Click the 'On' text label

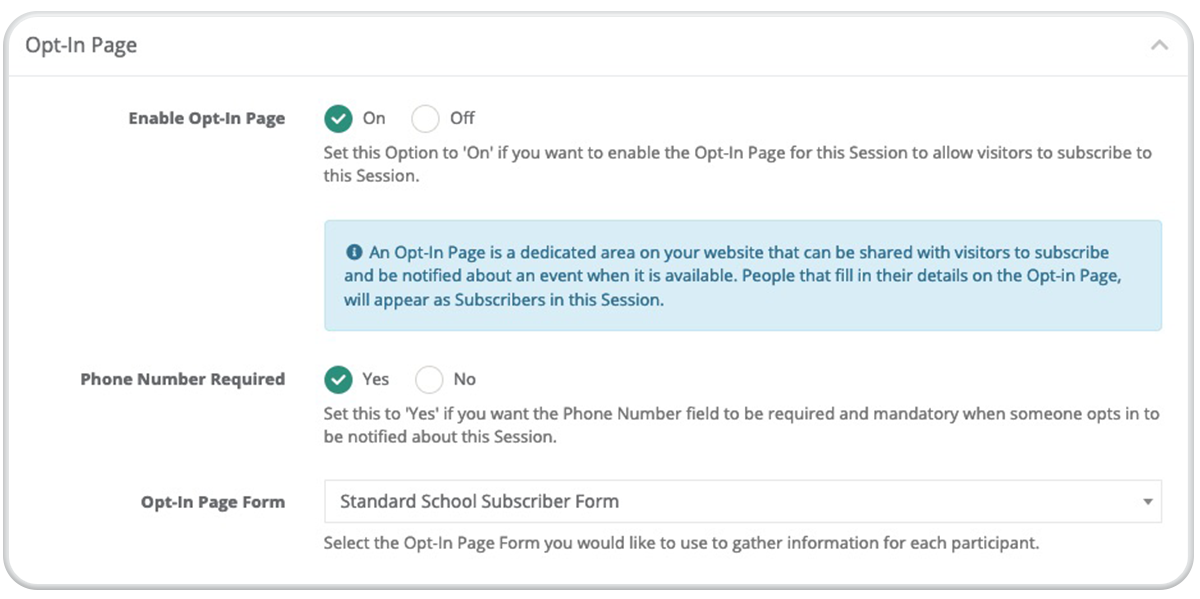coord(374,118)
